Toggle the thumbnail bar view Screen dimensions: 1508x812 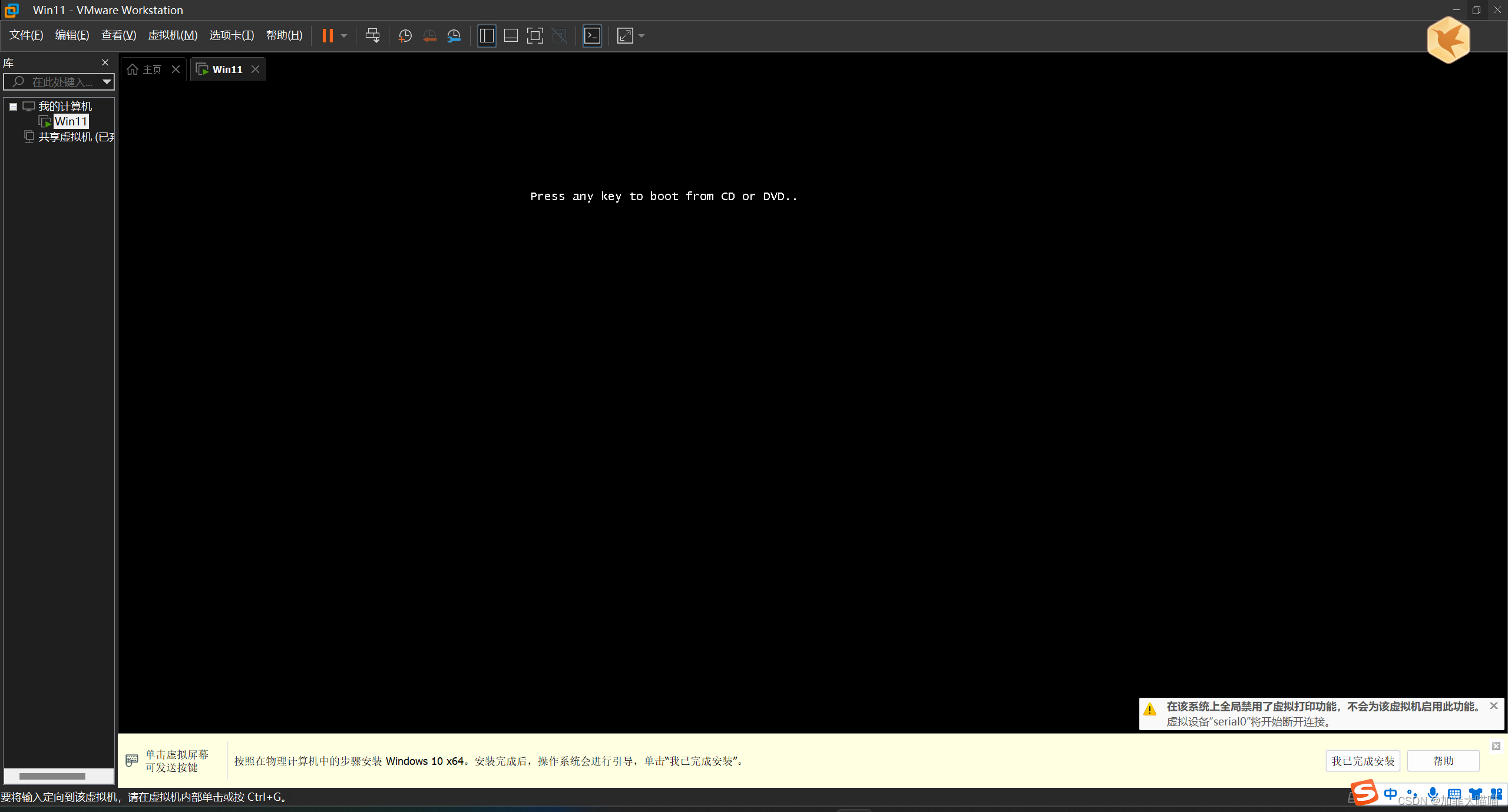[x=511, y=36]
